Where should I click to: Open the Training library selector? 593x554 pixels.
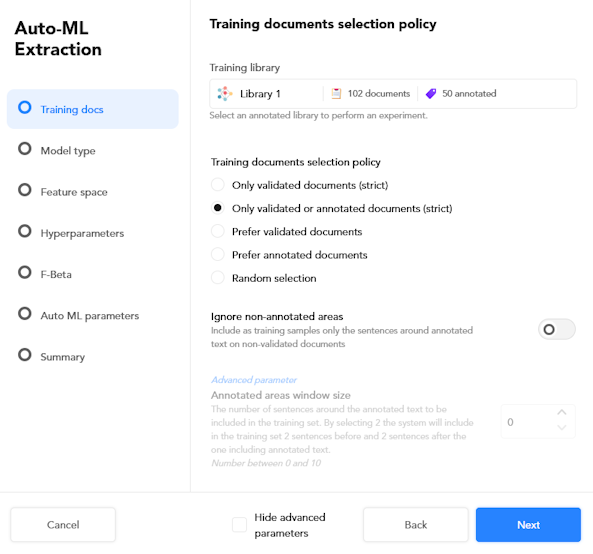(393, 94)
